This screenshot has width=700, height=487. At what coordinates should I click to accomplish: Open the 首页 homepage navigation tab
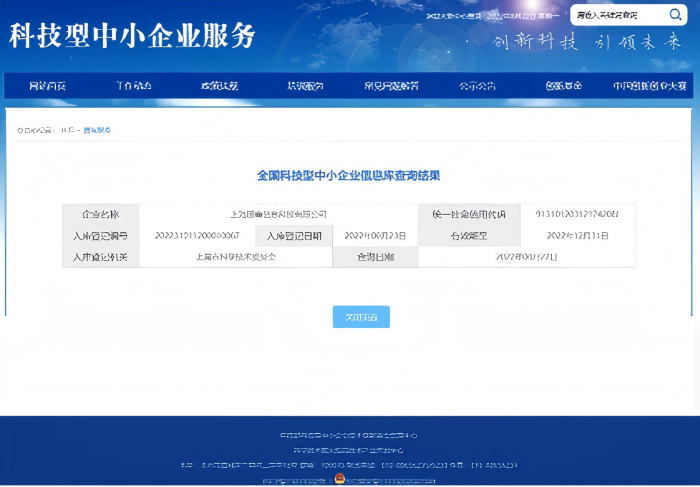47,86
